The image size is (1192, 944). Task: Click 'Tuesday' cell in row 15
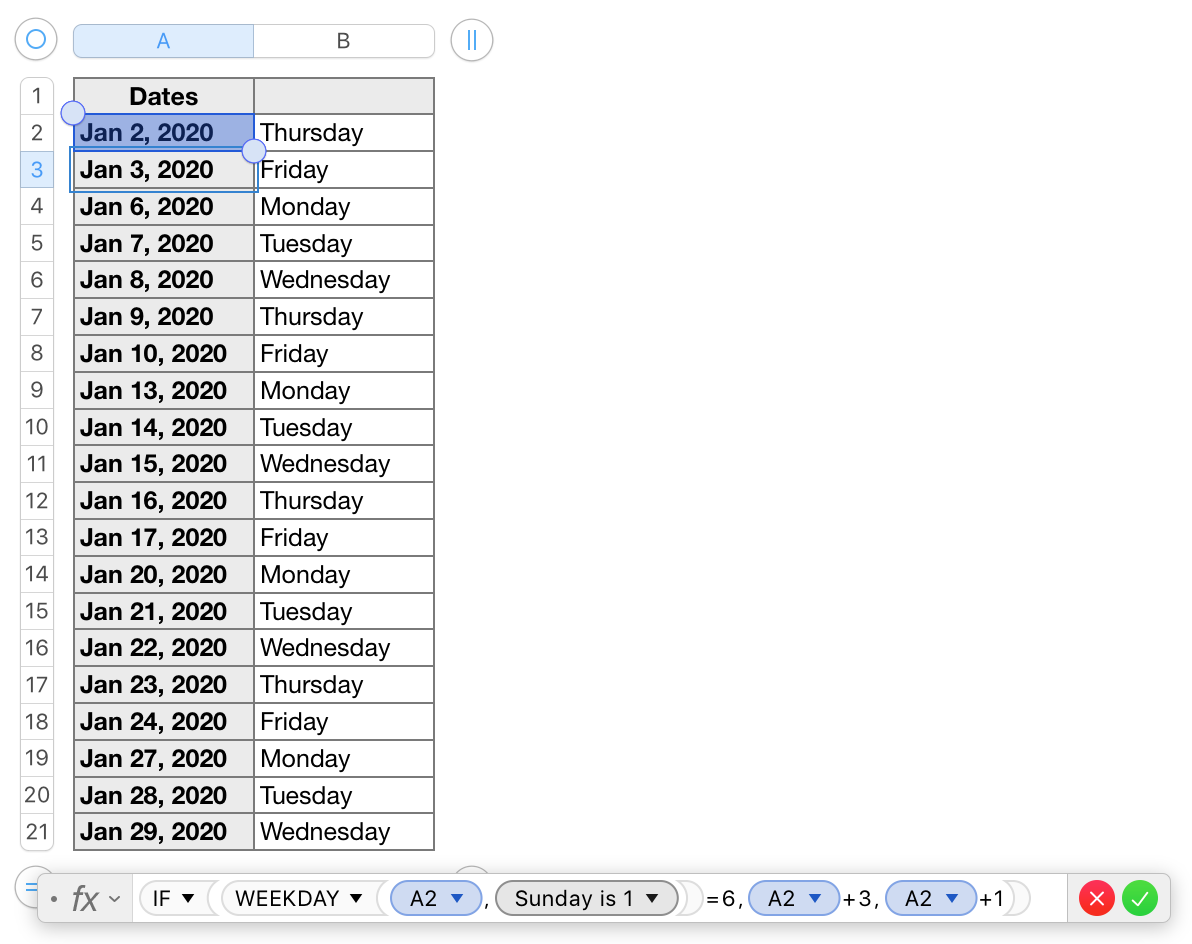(x=344, y=611)
